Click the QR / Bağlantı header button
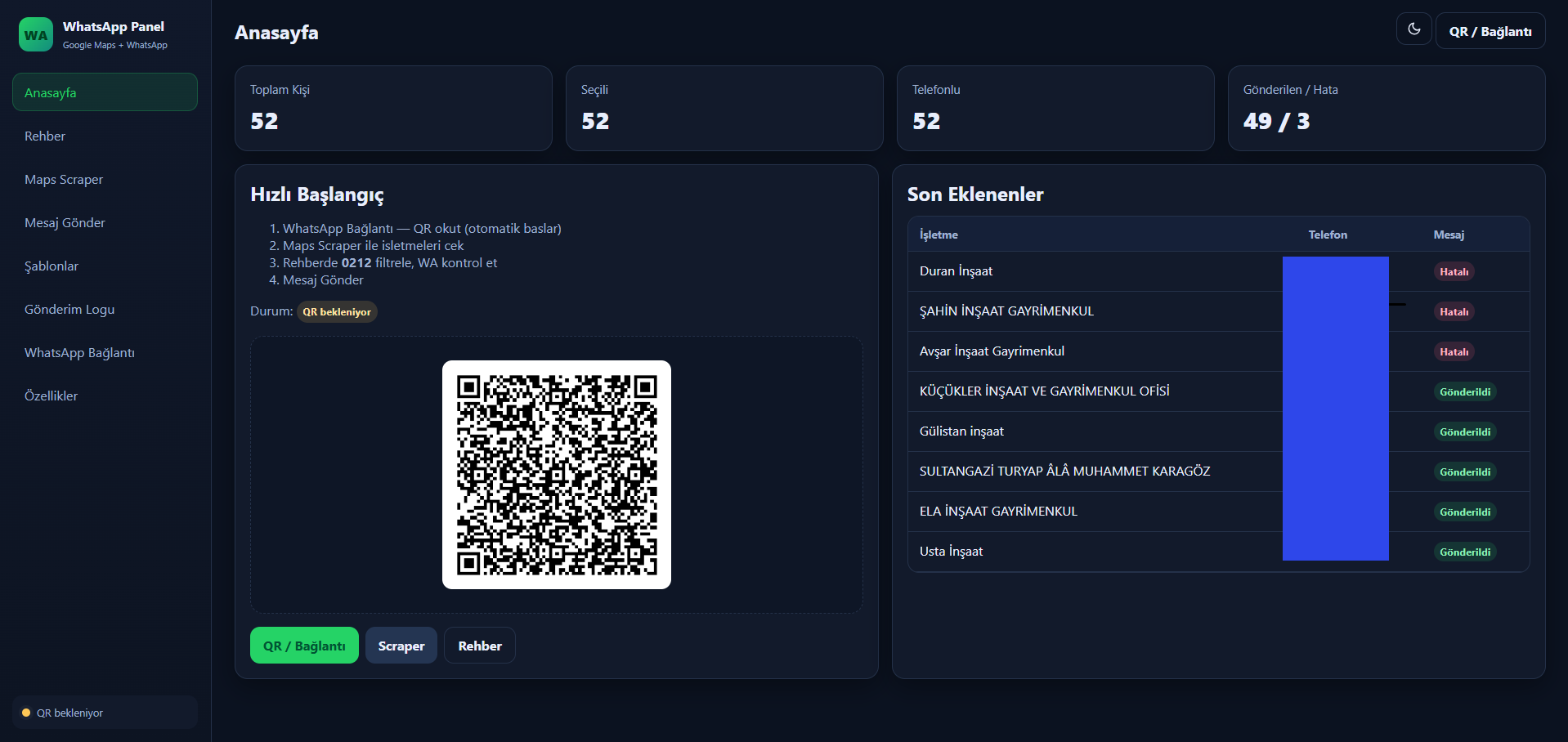 1490,31
